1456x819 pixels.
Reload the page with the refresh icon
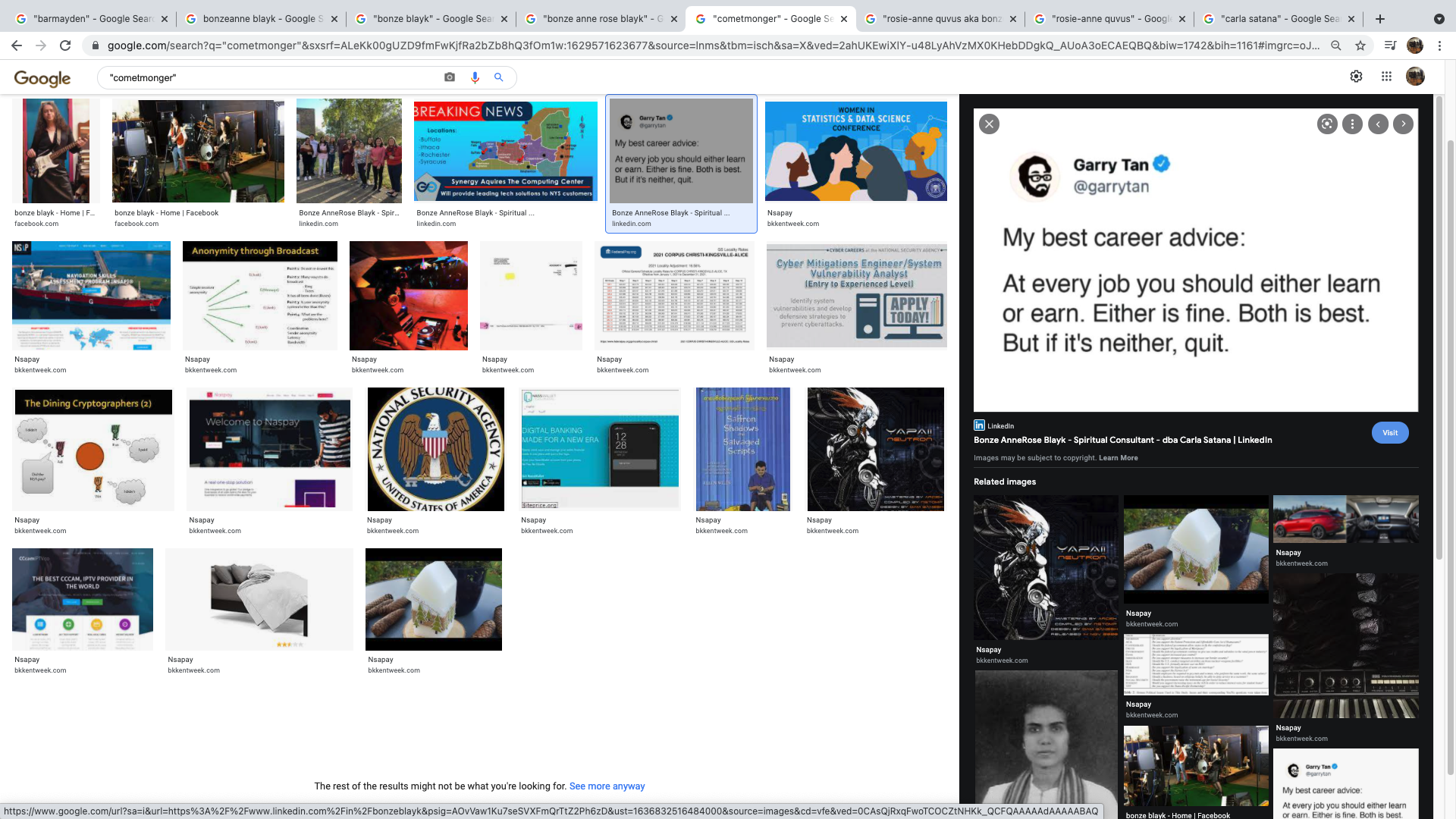click(66, 45)
